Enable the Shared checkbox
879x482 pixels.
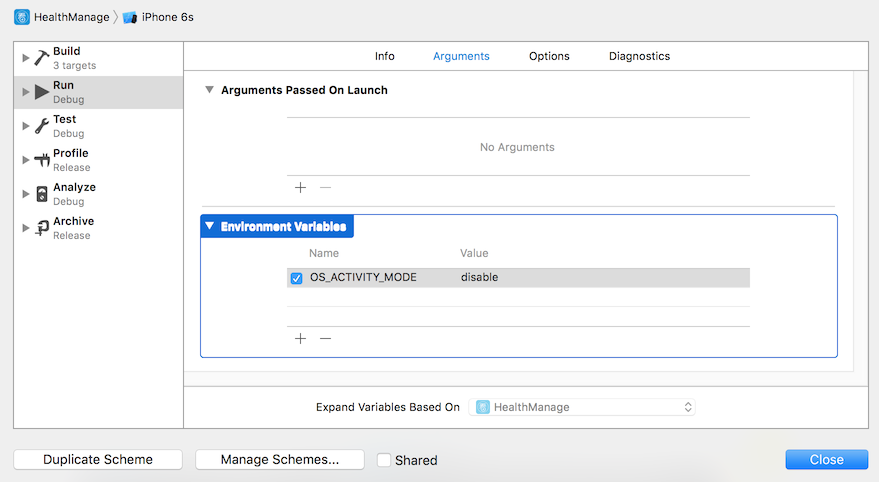(x=383, y=460)
